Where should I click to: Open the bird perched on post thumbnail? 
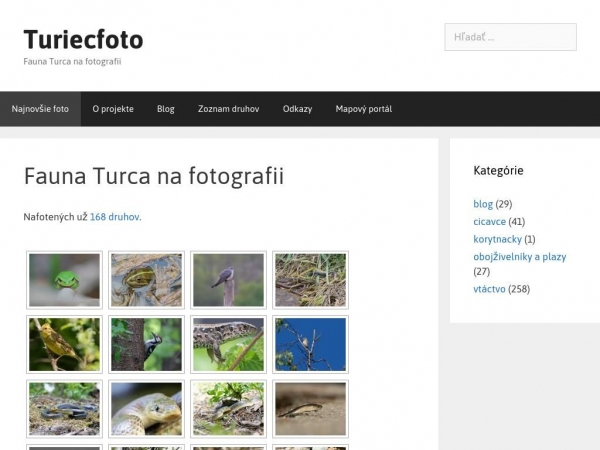click(x=228, y=280)
